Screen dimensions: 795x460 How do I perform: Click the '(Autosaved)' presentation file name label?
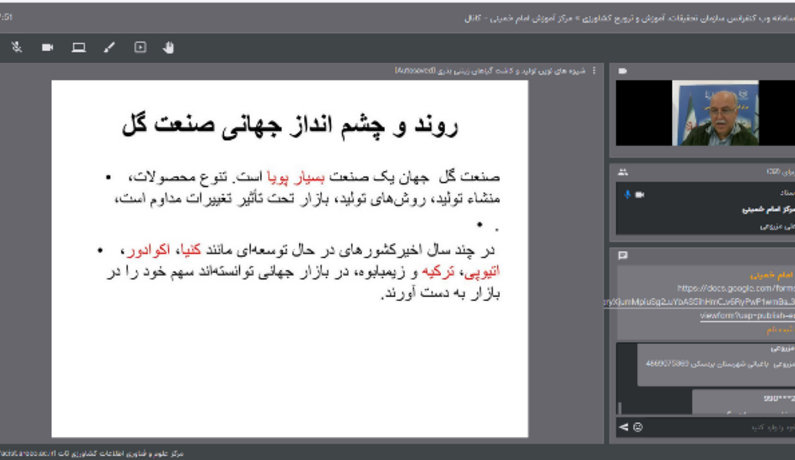[x=415, y=70]
